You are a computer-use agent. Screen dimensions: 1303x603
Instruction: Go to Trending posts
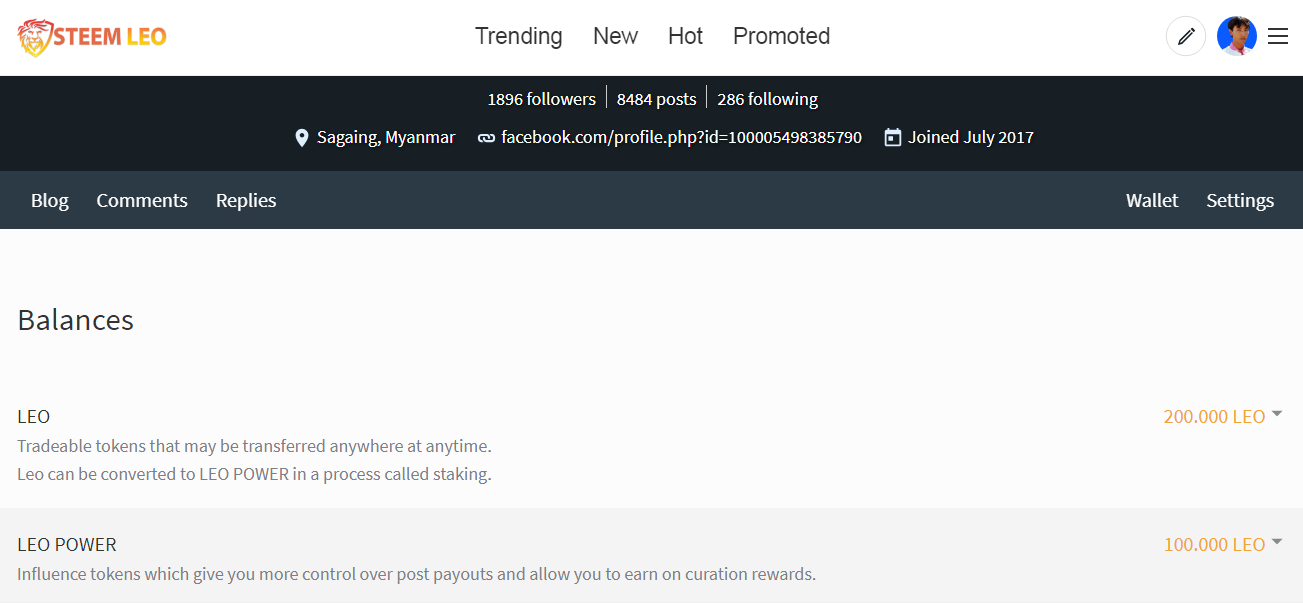[x=519, y=36]
